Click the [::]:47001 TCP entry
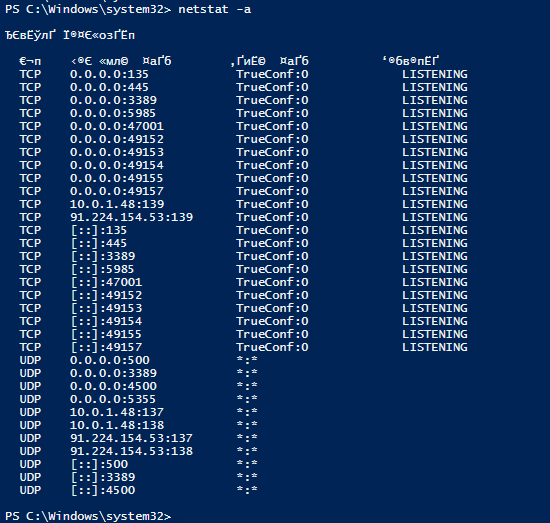 pyautogui.click(x=106, y=282)
